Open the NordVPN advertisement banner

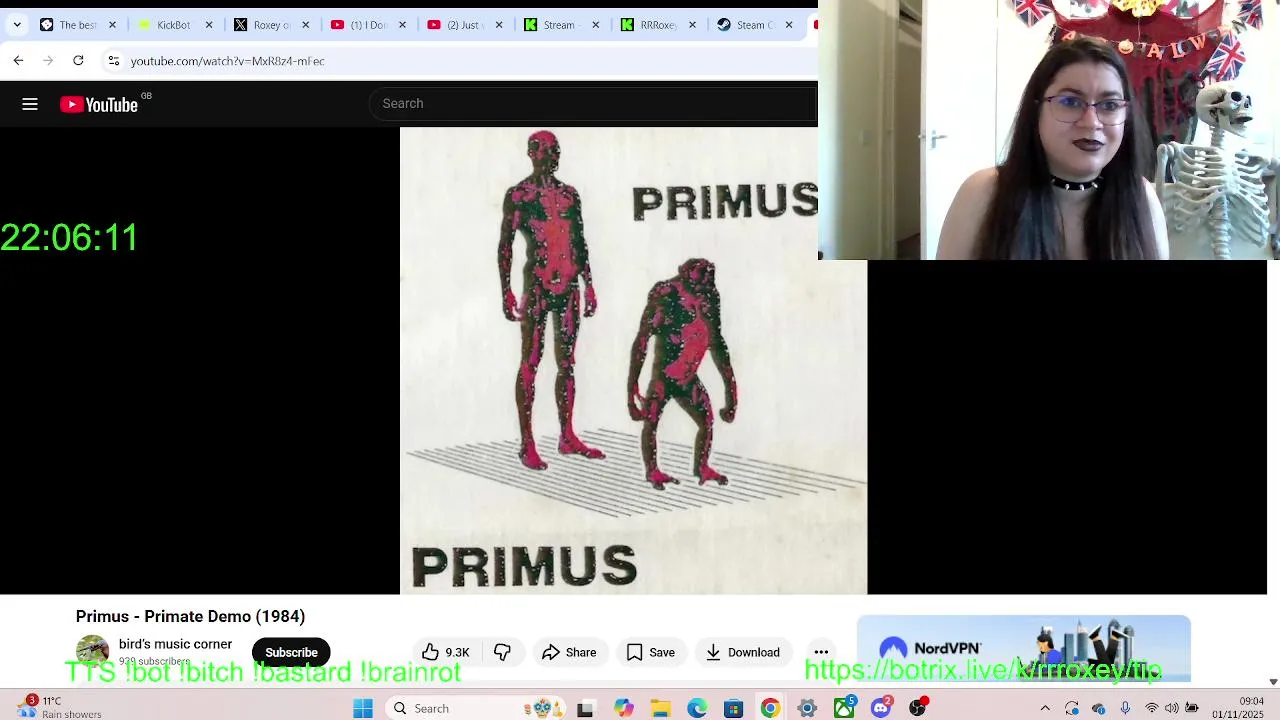pyautogui.click(x=1024, y=648)
